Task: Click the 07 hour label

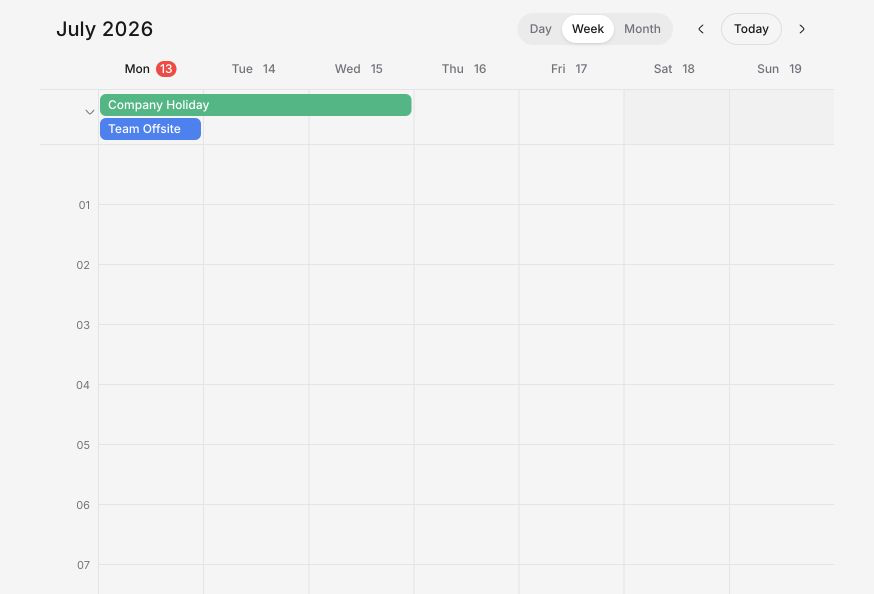Action: pyautogui.click(x=84, y=565)
